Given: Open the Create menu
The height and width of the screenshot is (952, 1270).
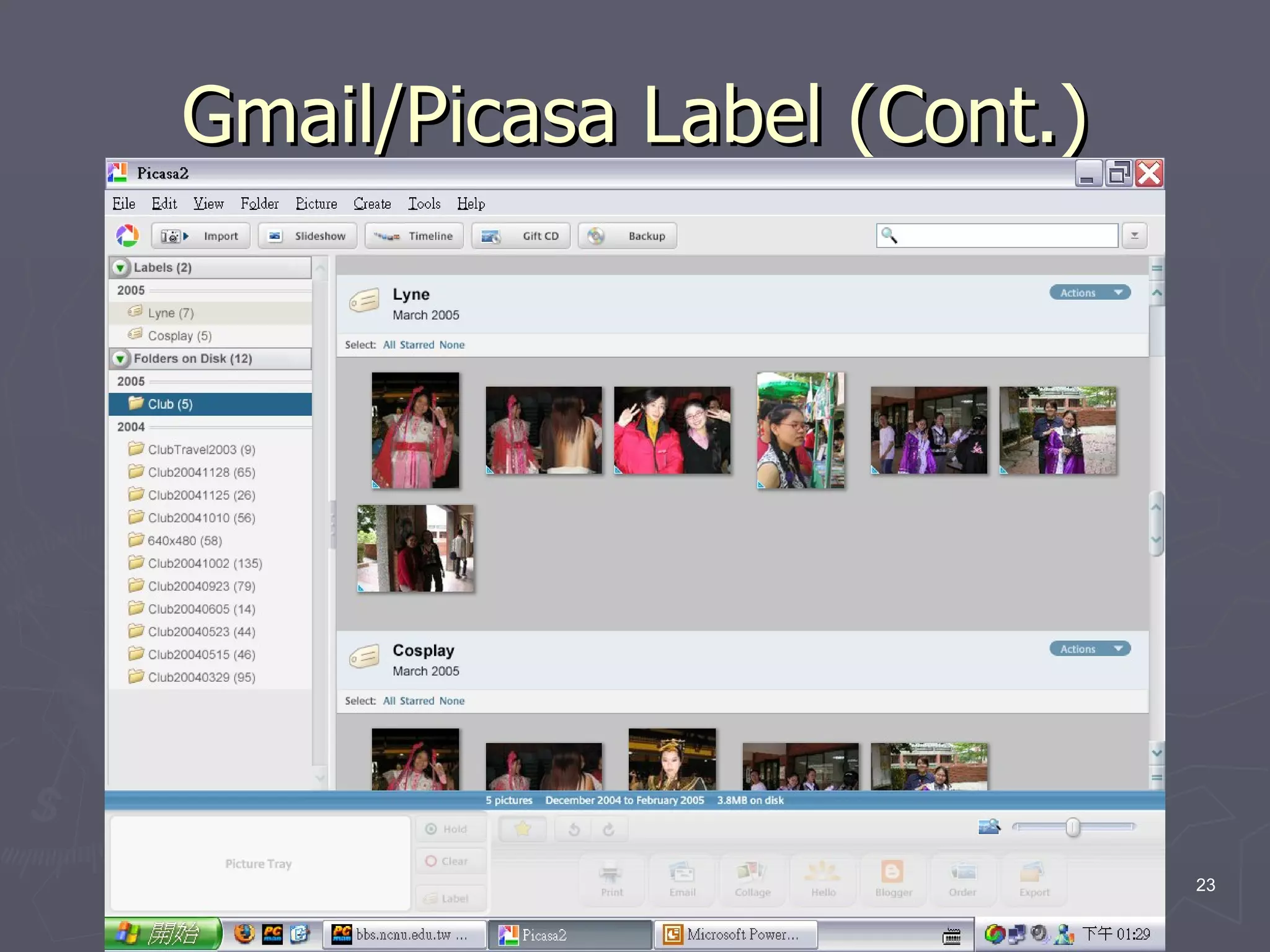Looking at the screenshot, I should (372, 204).
